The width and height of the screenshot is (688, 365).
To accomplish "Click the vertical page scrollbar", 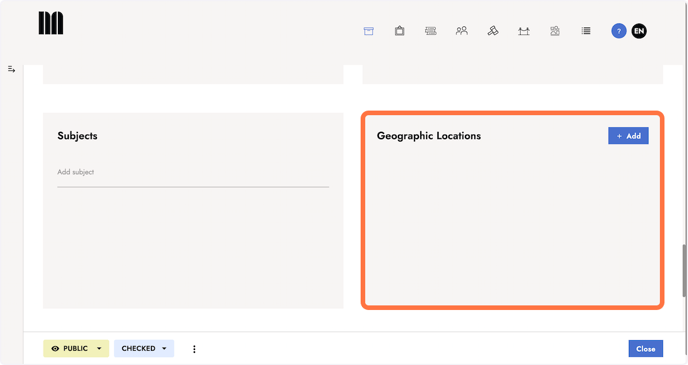I will click(684, 271).
